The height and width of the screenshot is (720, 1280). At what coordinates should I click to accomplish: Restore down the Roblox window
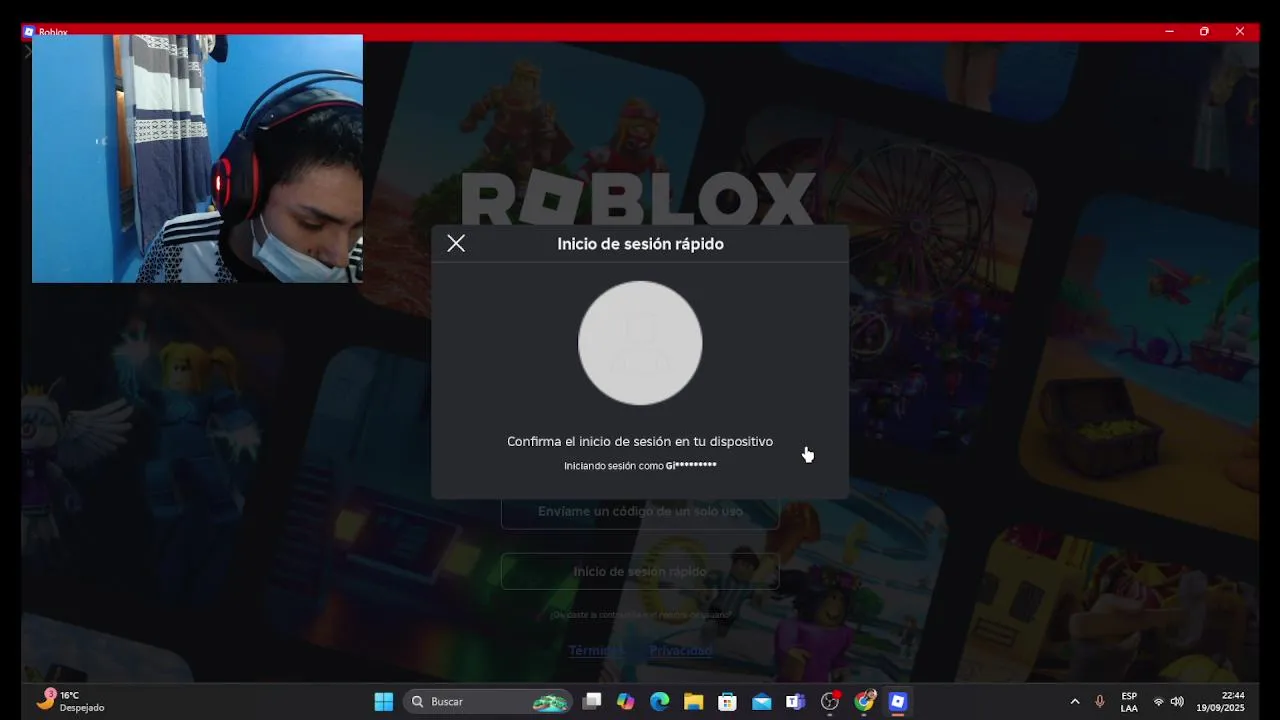[1204, 32]
